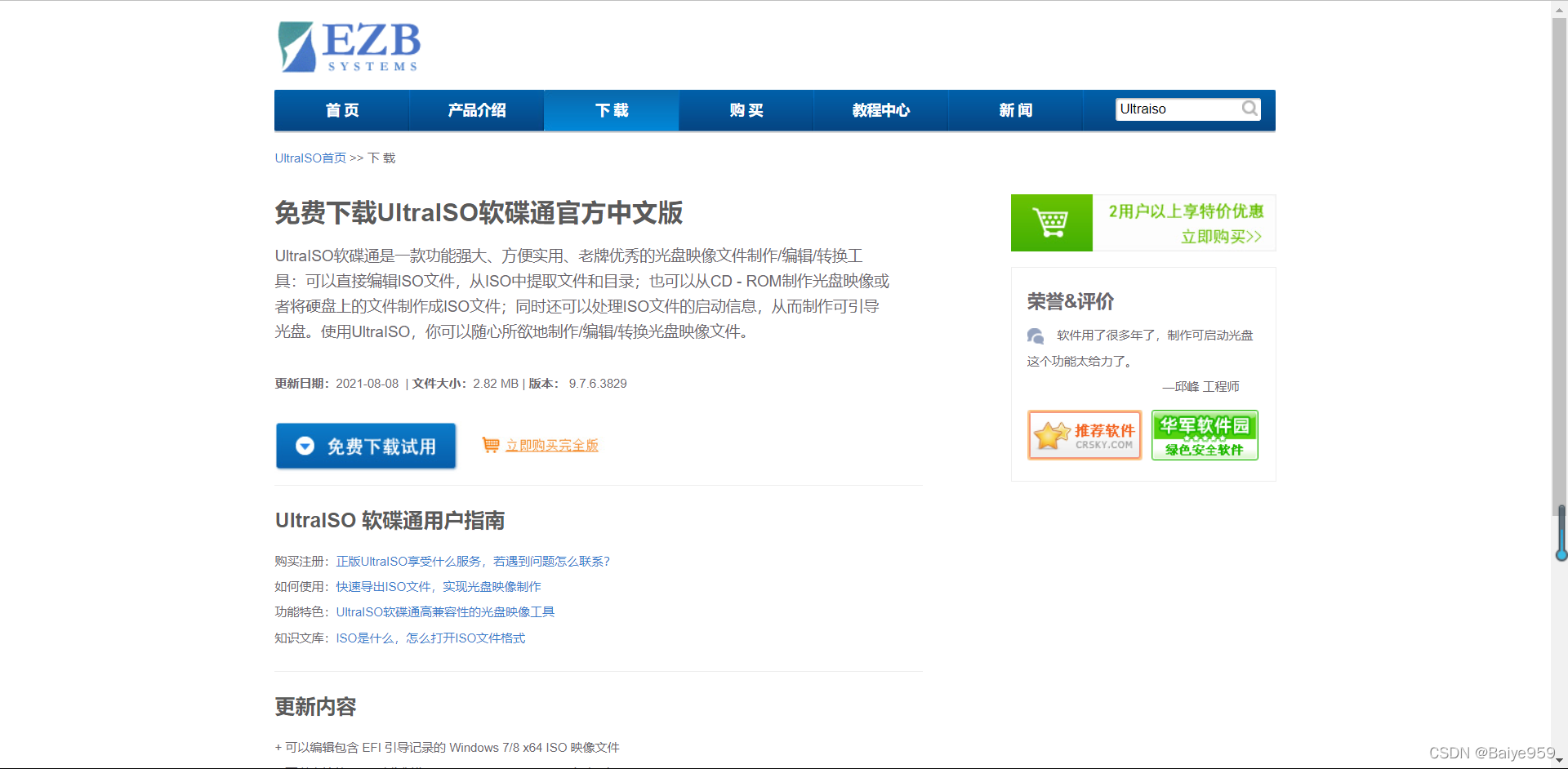1568x769 pixels.
Task: Click the speech bubble icon under 荣誉&评价
Action: 1036,336
